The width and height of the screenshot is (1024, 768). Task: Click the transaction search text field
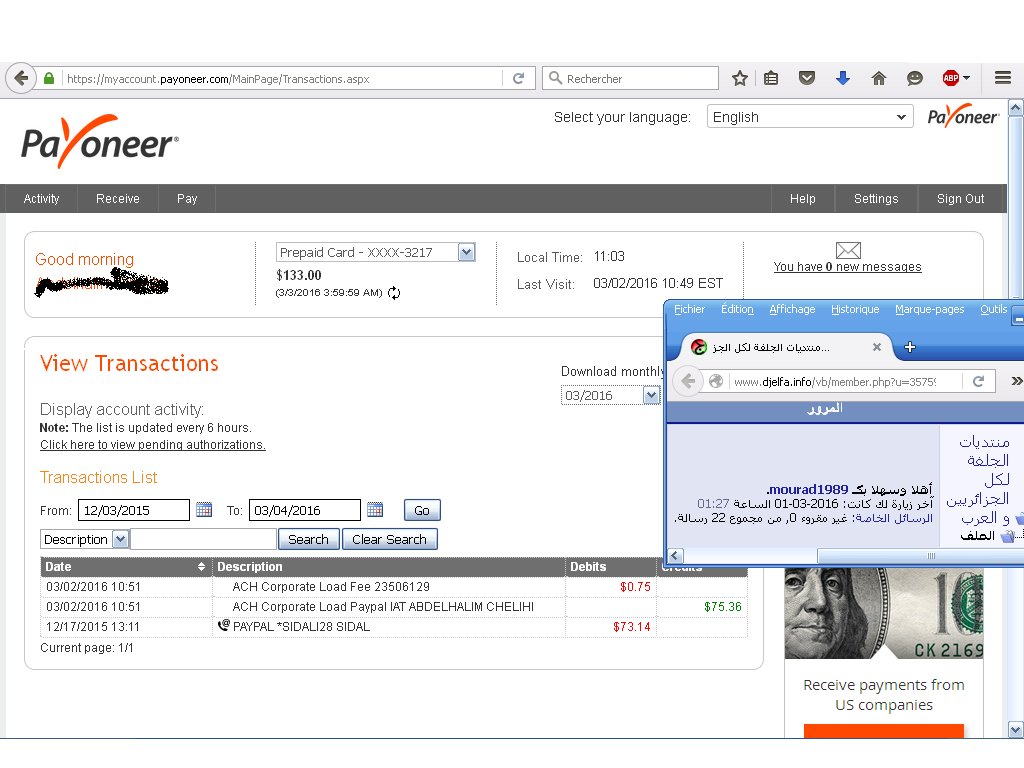coord(203,539)
